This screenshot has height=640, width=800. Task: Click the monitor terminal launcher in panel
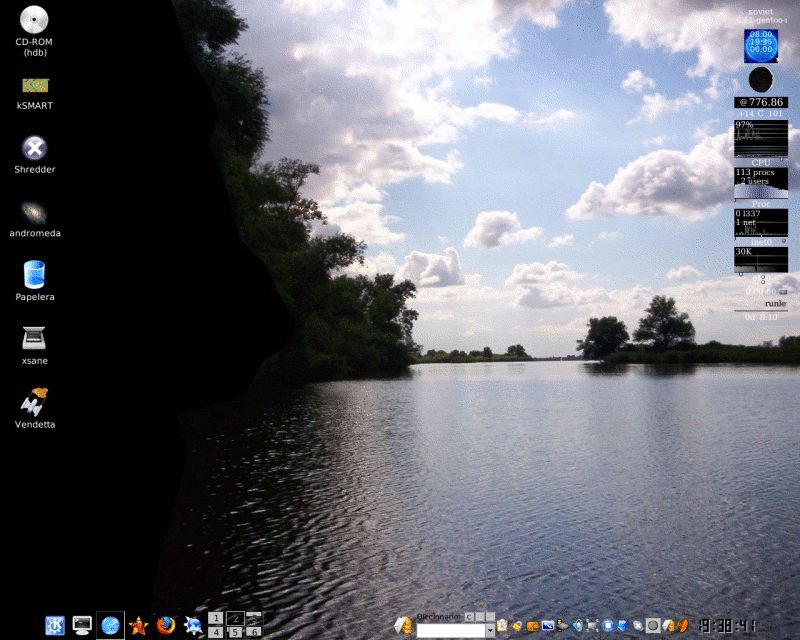pos(82,625)
